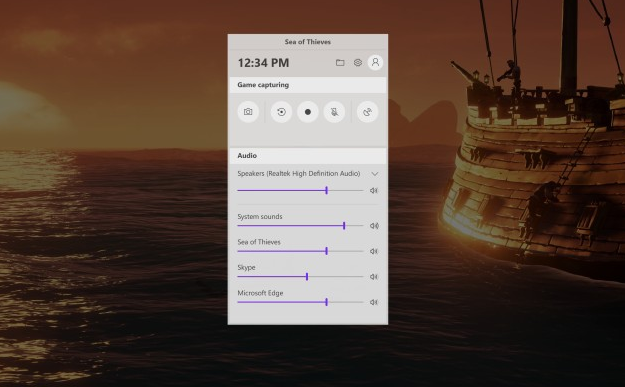Click the 12:34 PM clock display
Image resolution: width=625 pixels, height=387 pixels.
click(x=263, y=63)
